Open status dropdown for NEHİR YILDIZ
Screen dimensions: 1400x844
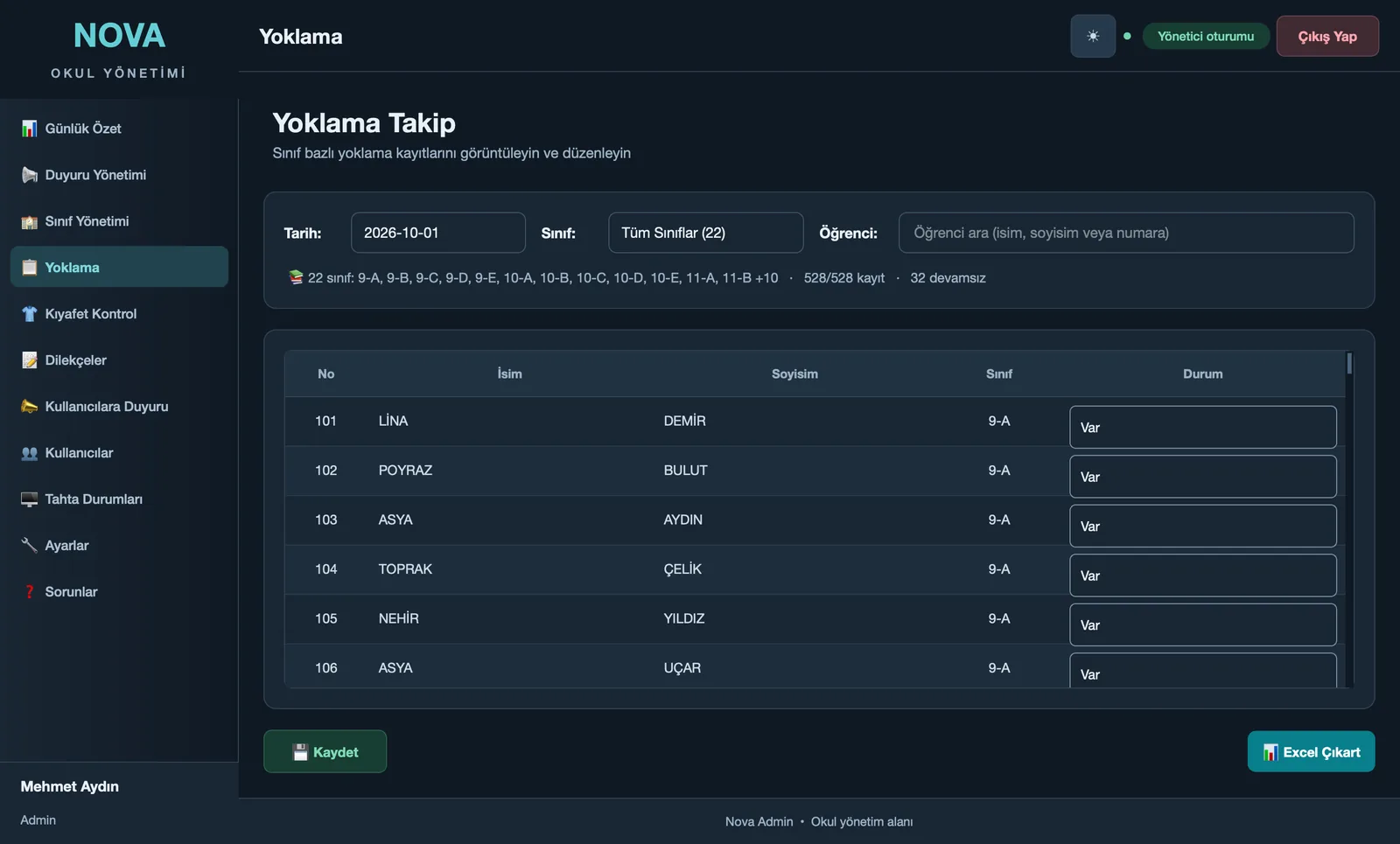point(1203,624)
